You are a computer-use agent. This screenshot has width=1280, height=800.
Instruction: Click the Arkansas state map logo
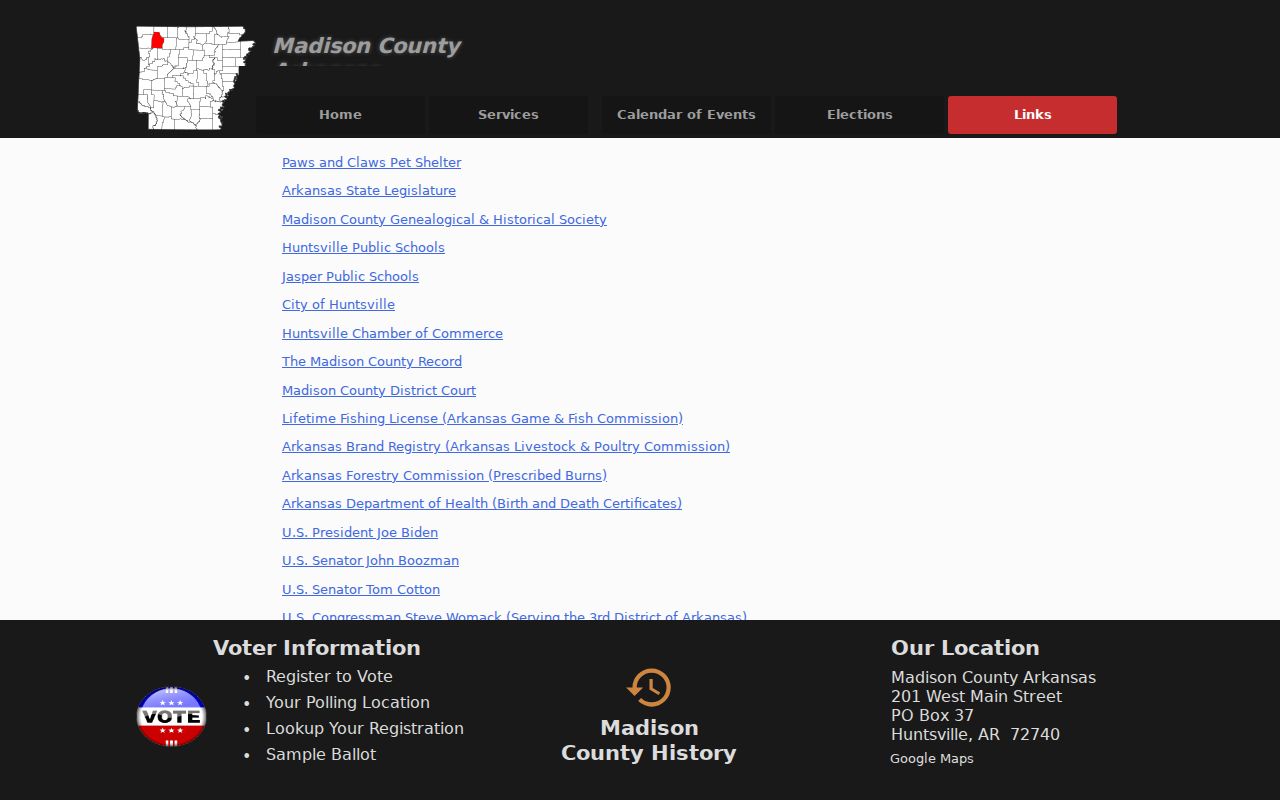click(x=195, y=78)
